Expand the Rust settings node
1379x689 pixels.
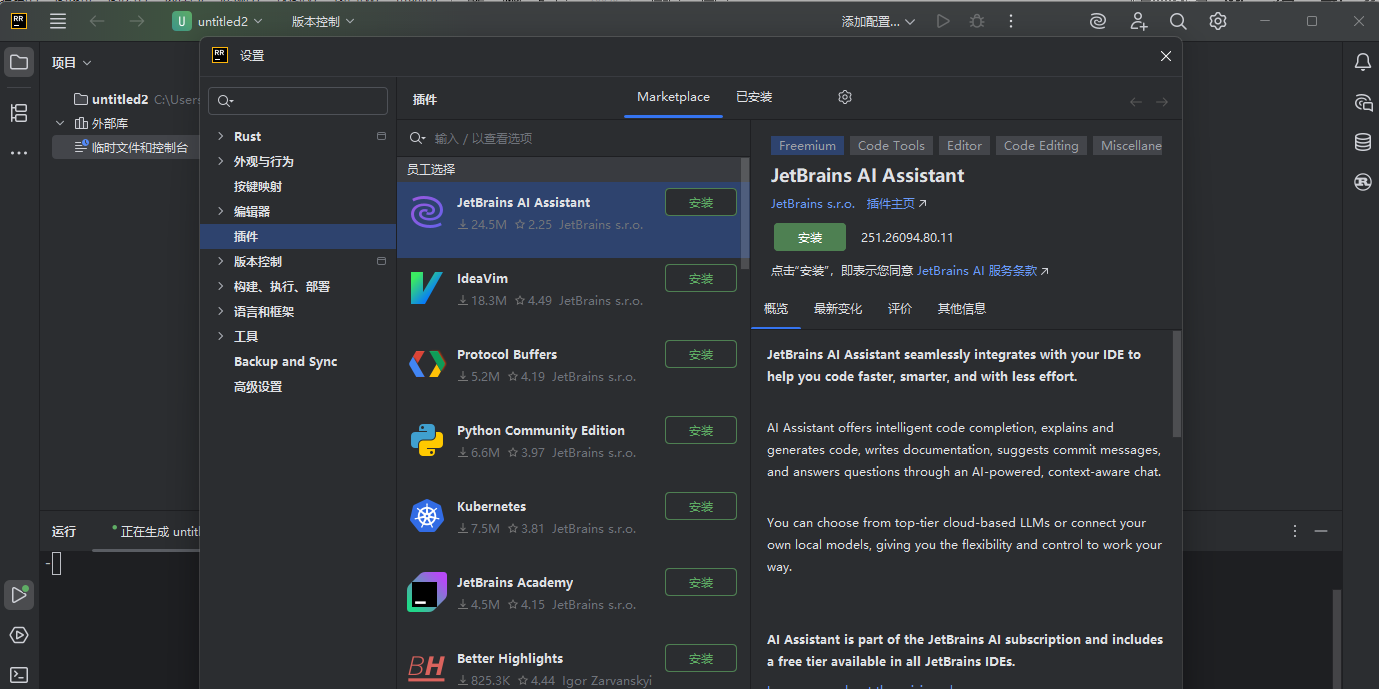pyautogui.click(x=220, y=137)
